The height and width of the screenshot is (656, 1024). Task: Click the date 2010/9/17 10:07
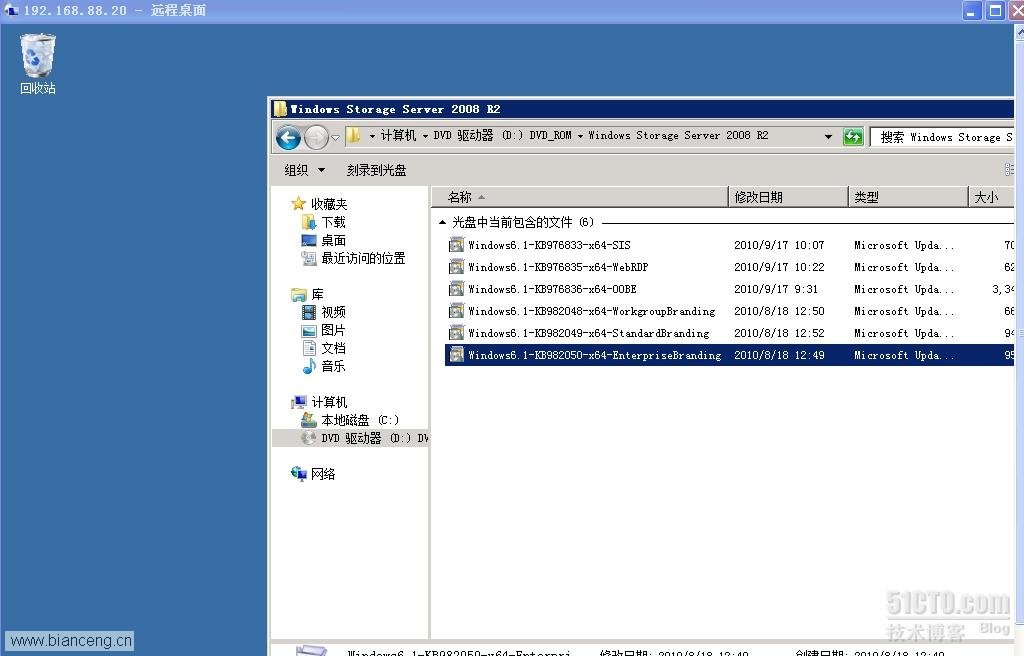coord(779,245)
